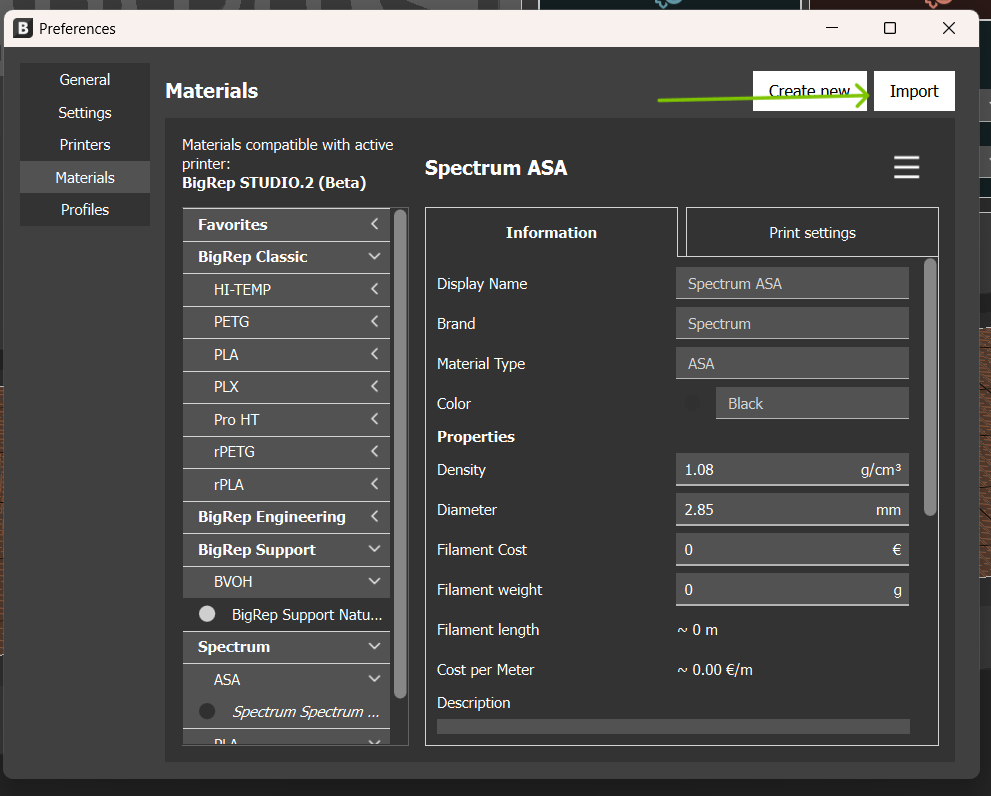Select the Materials sidebar item

click(85, 178)
